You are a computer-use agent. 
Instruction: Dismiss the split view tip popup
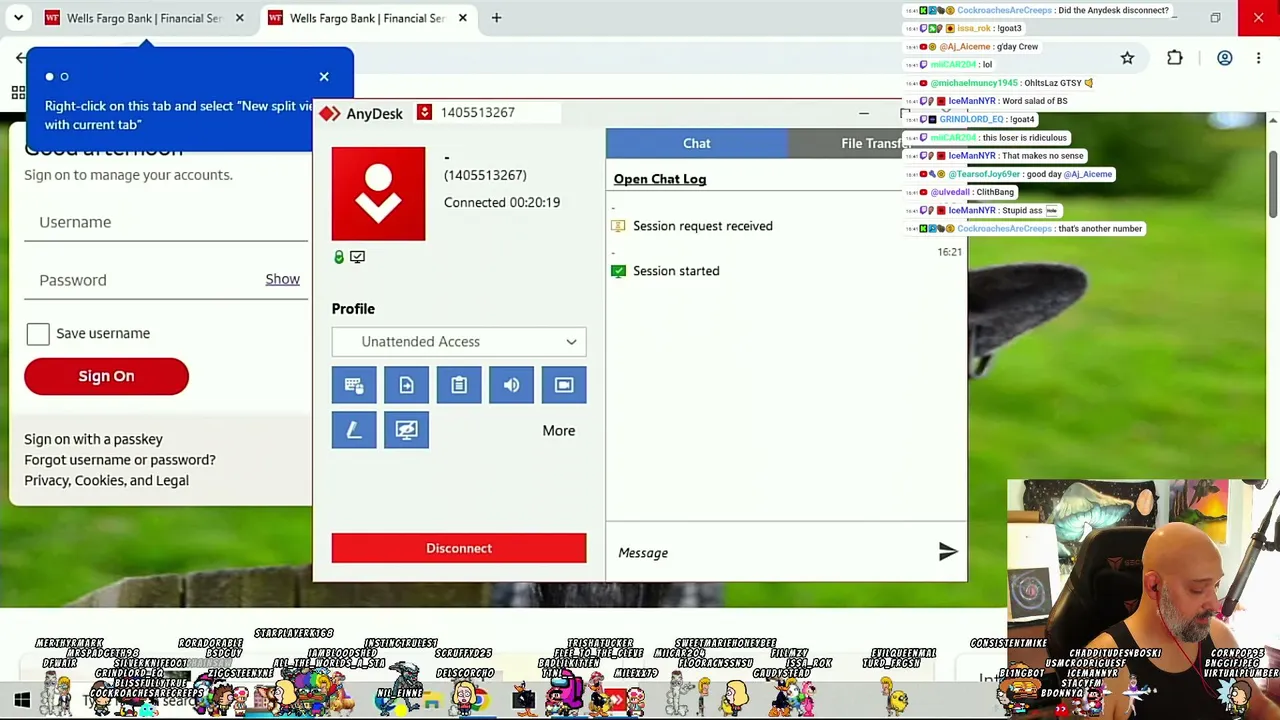click(324, 77)
